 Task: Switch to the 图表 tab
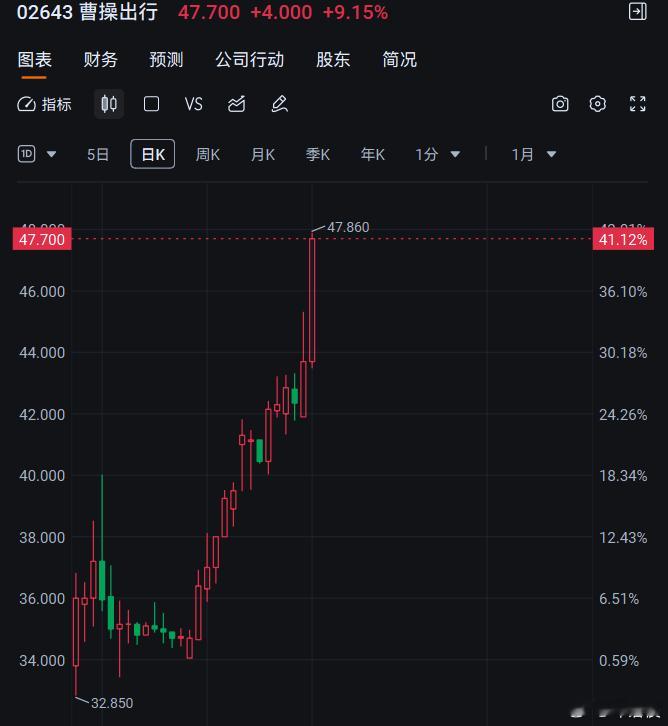coord(35,60)
